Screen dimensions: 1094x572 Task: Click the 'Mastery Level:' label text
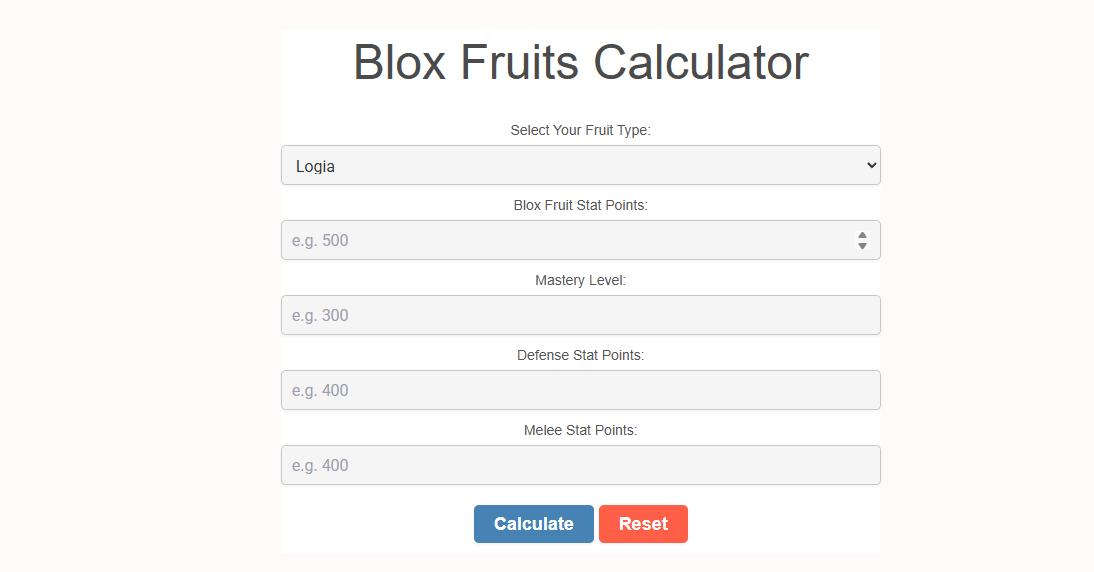coord(580,280)
